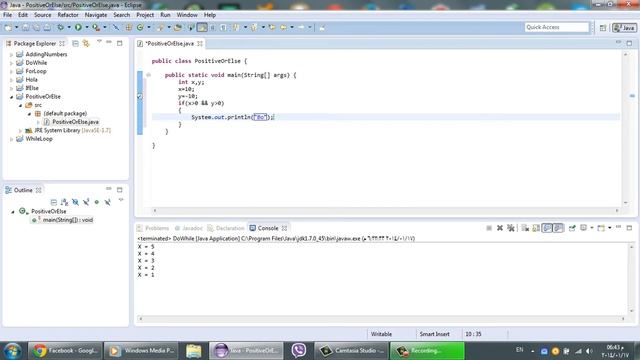Click the volume tray icon
Image resolution: width=640 pixels, height=360 pixels.
589,351
